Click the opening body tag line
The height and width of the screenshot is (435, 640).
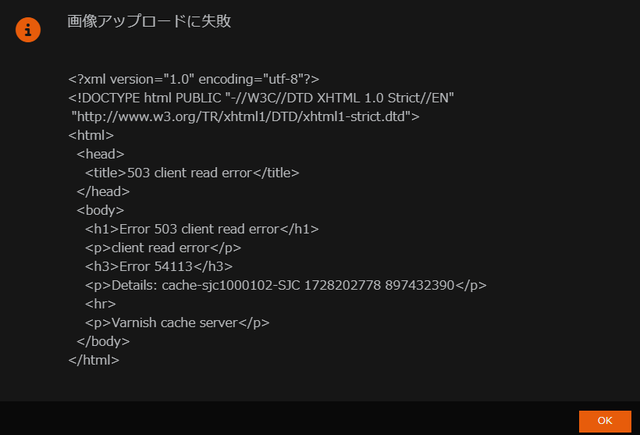[x=100, y=210]
